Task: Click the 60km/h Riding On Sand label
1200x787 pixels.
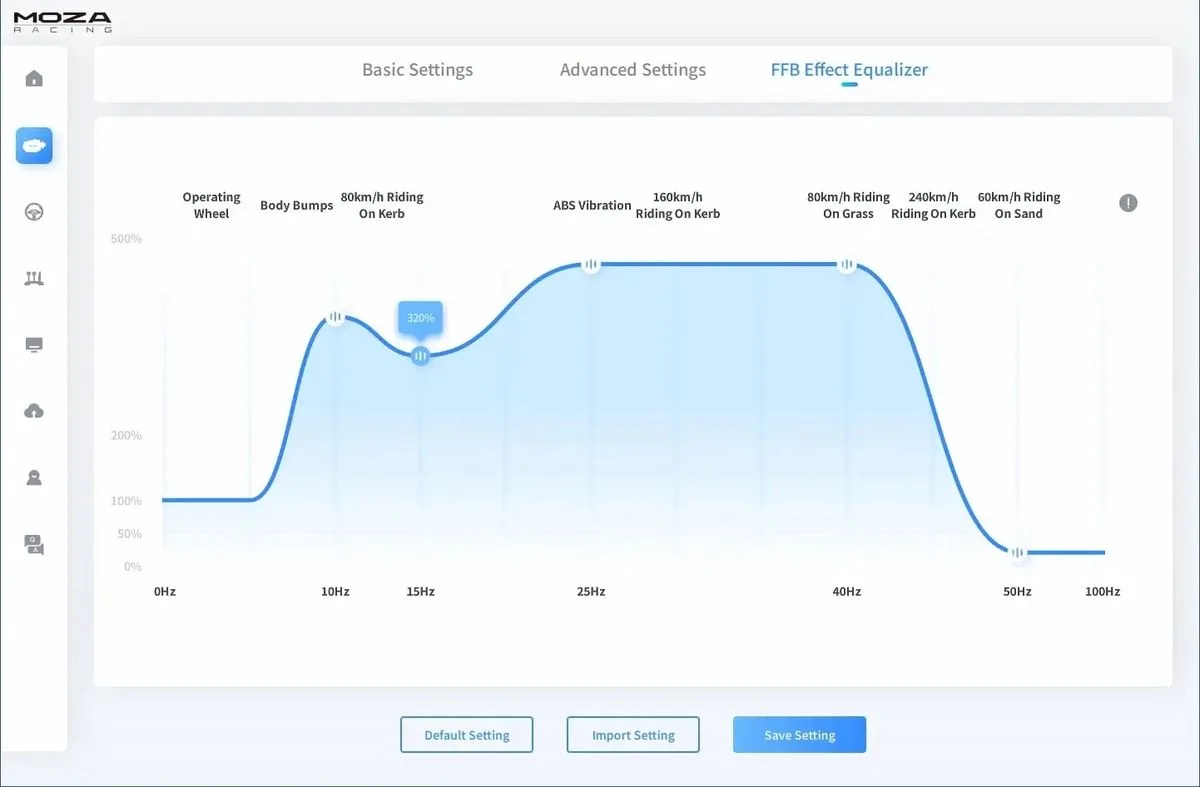Action: pos(1019,205)
